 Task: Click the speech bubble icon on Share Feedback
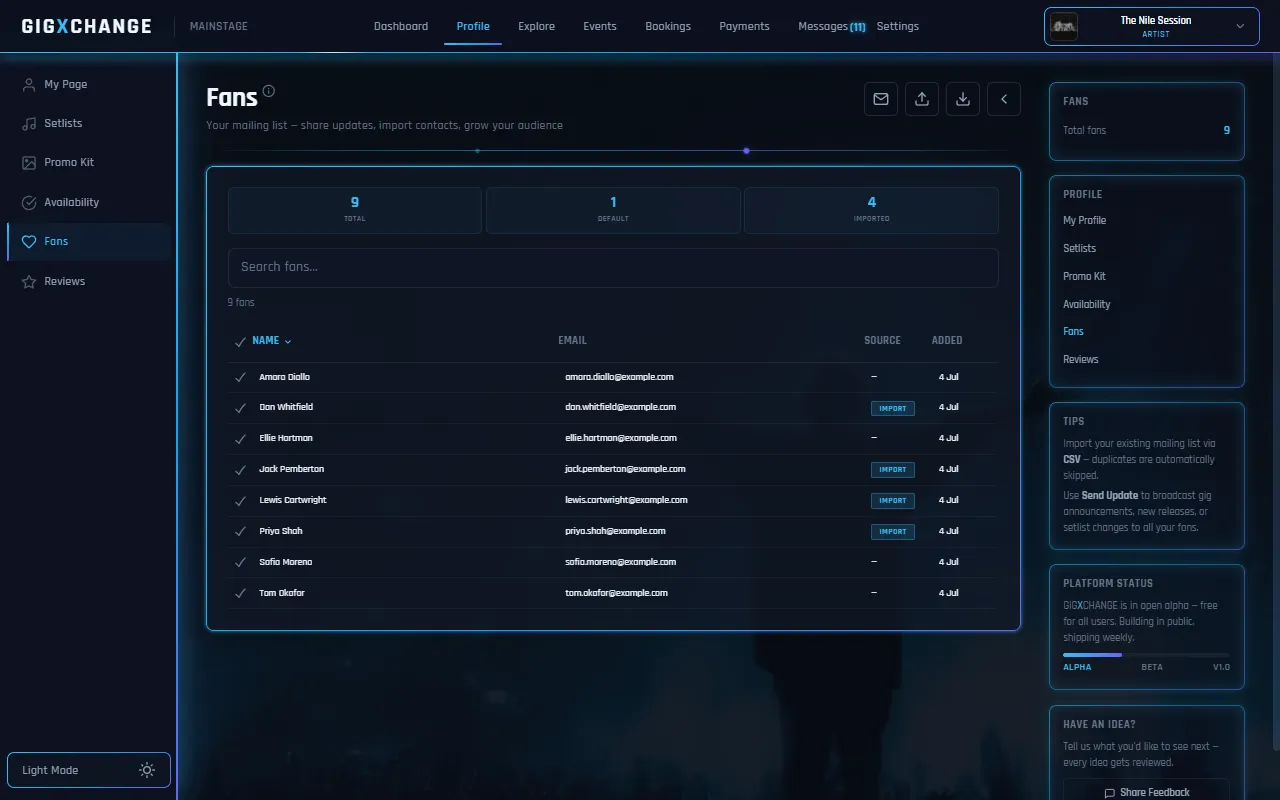tap(1109, 793)
